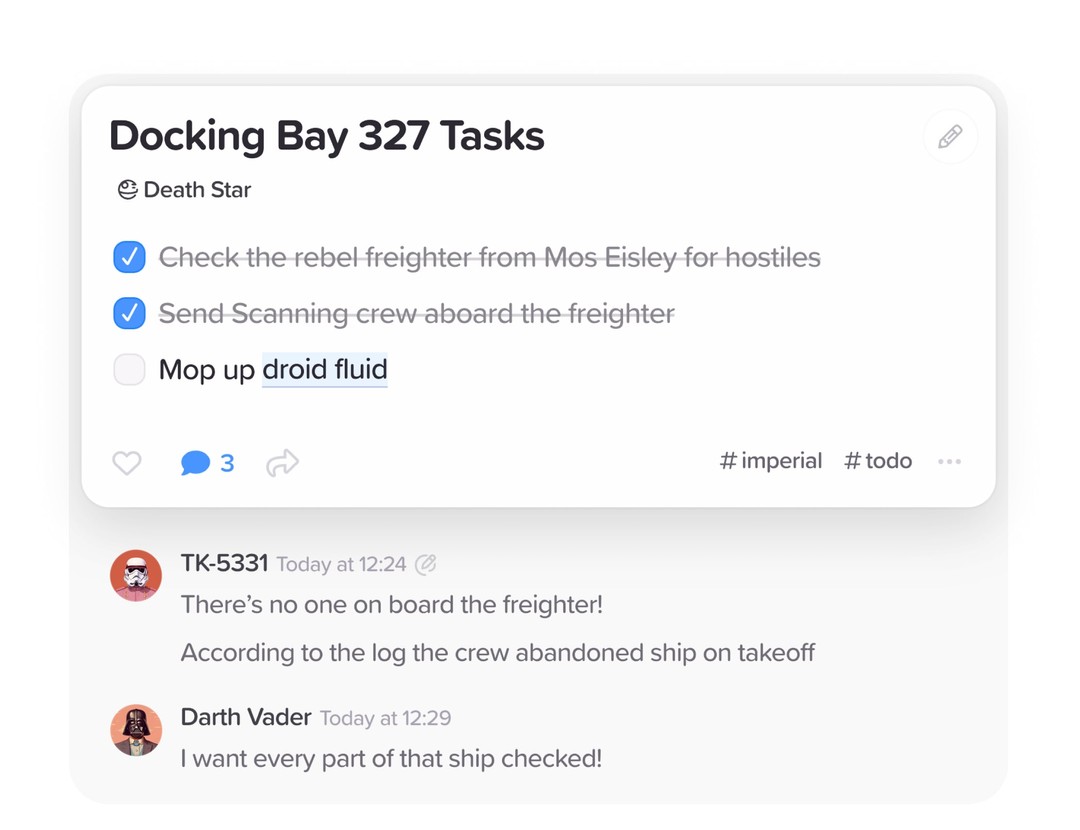Viewport: 1080px width, 830px height.
Task: Click Darth Vader's comment timestamp 12:29
Action: tap(385, 718)
